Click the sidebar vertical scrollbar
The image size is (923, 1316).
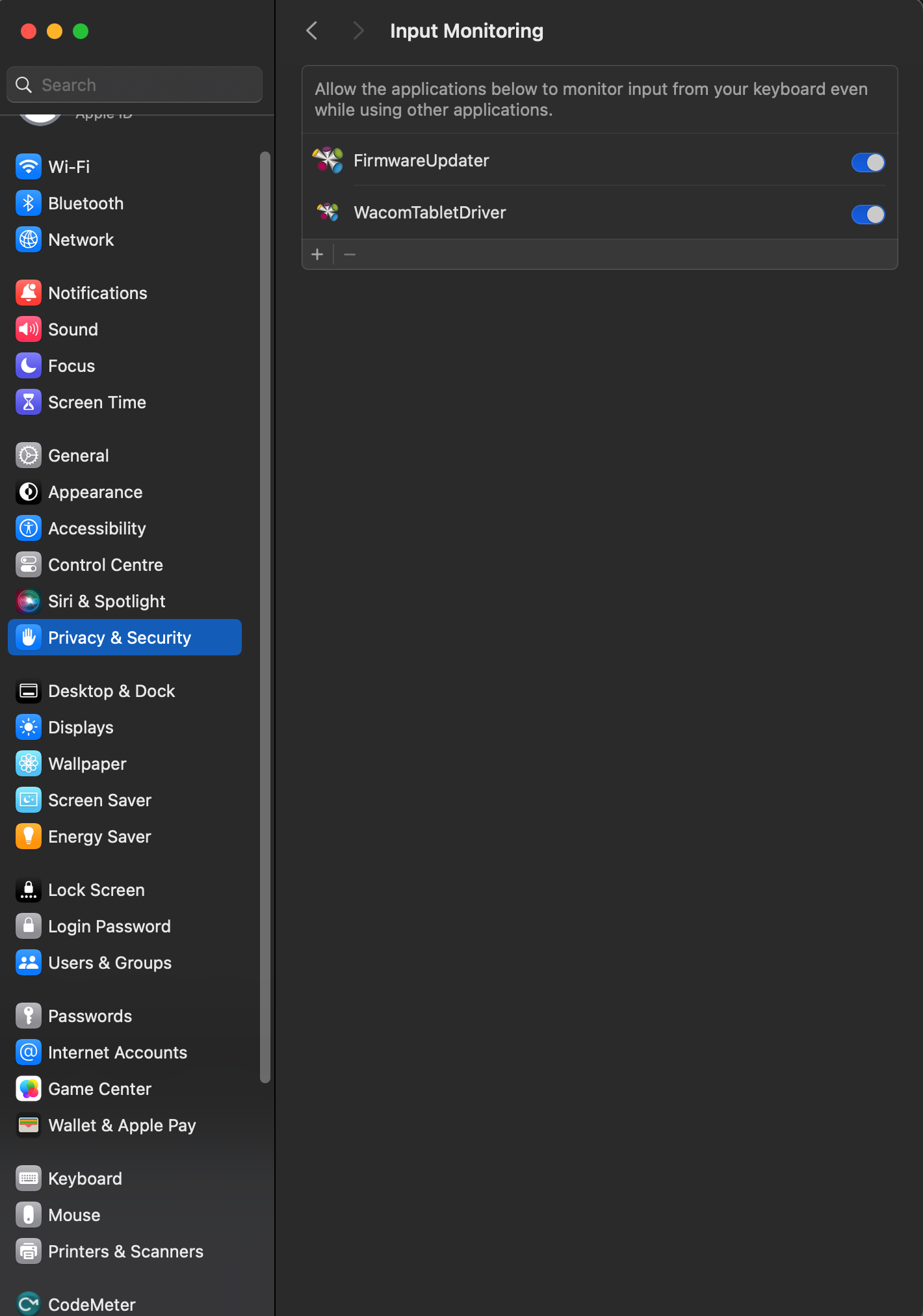pos(265,618)
